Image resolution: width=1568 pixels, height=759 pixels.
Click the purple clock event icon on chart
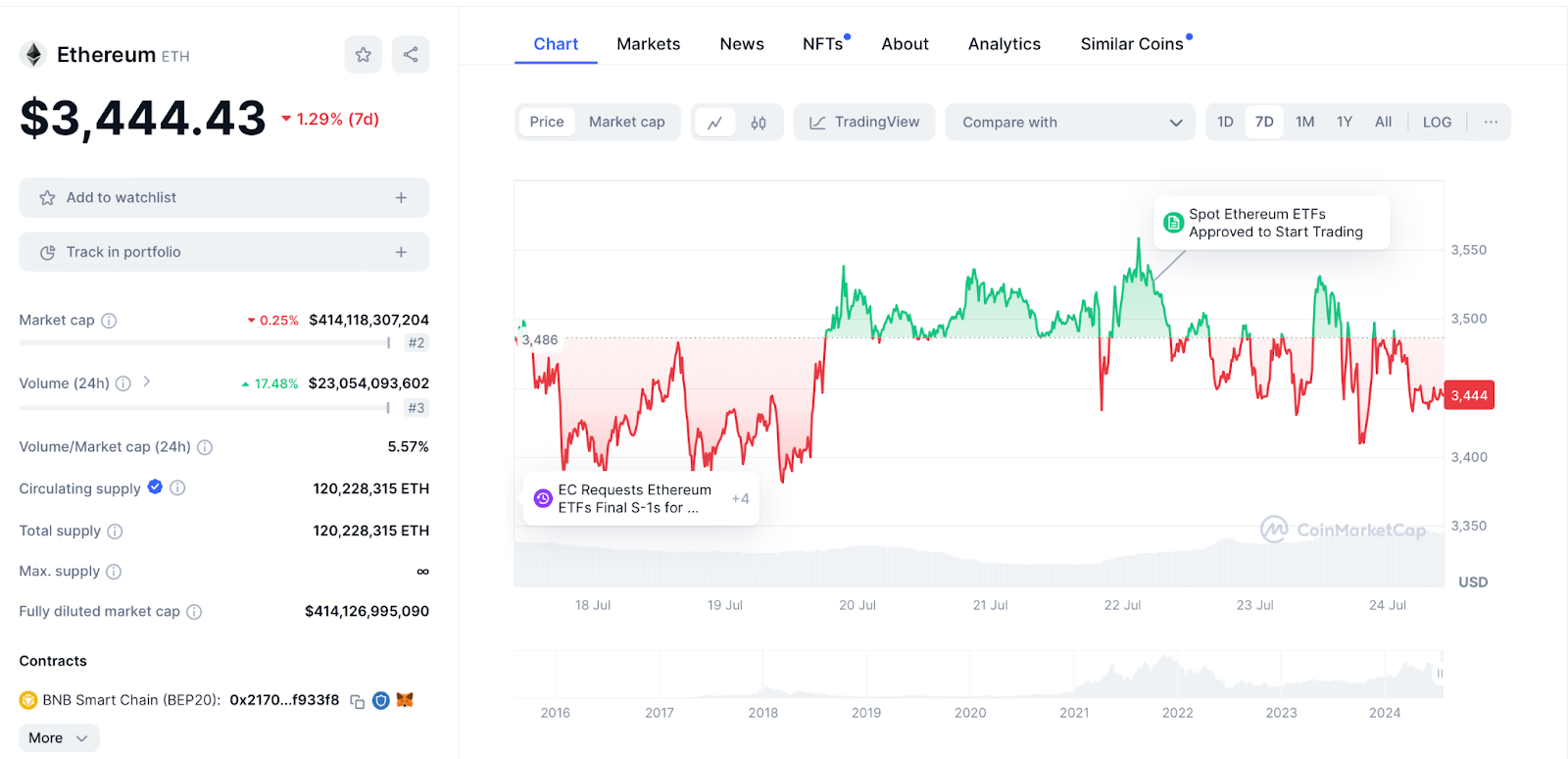pyautogui.click(x=543, y=498)
